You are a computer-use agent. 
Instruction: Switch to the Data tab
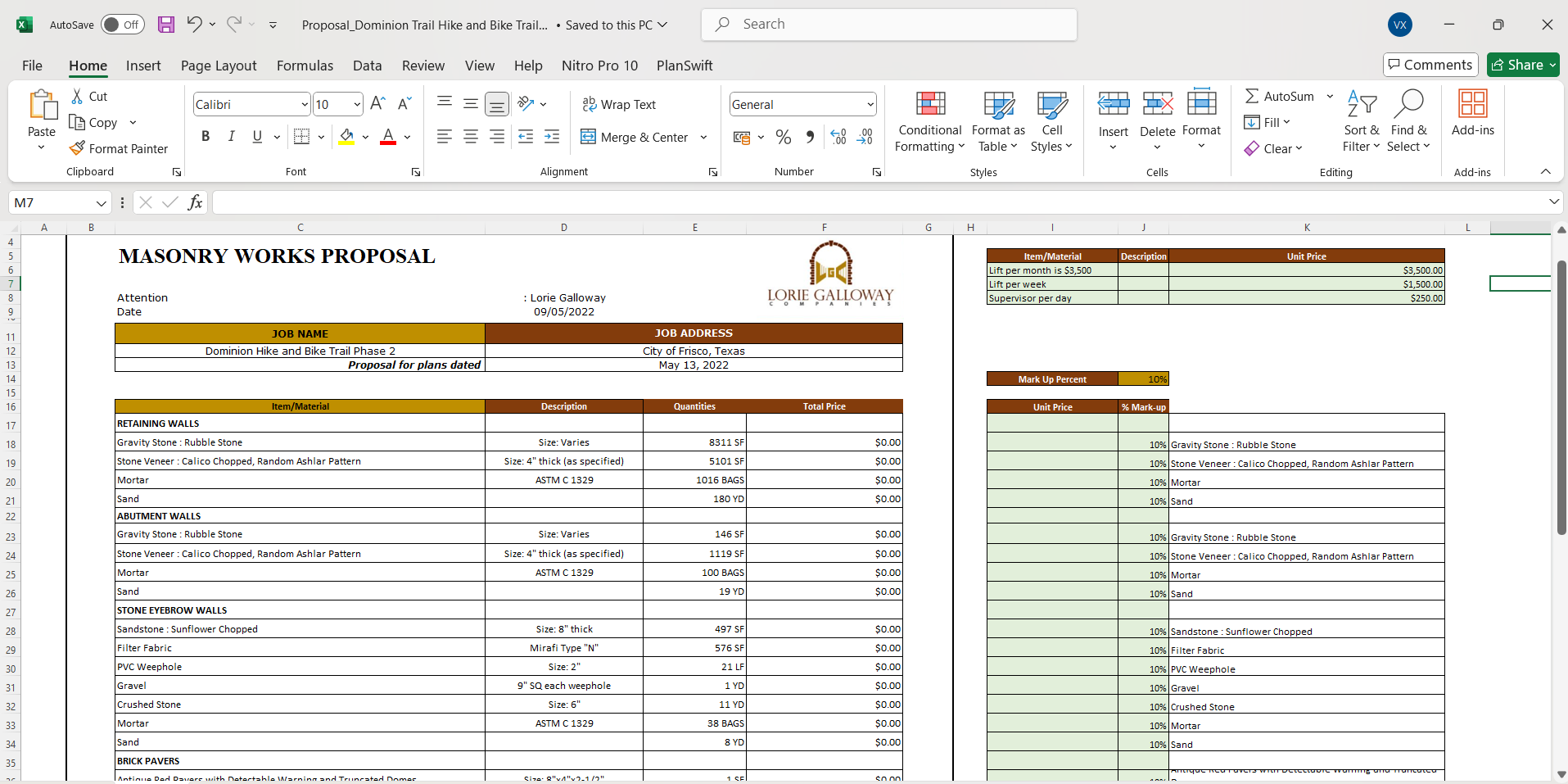367,66
